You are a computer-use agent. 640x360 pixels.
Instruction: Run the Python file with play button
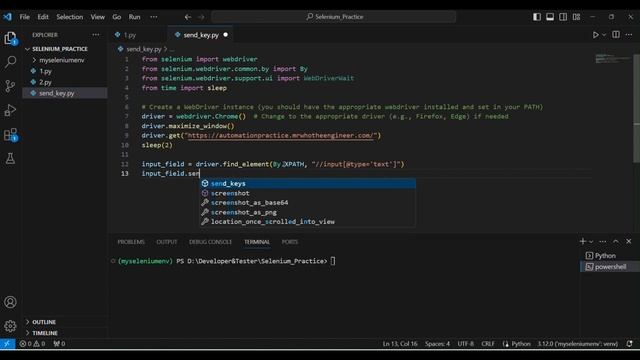click(x=596, y=35)
